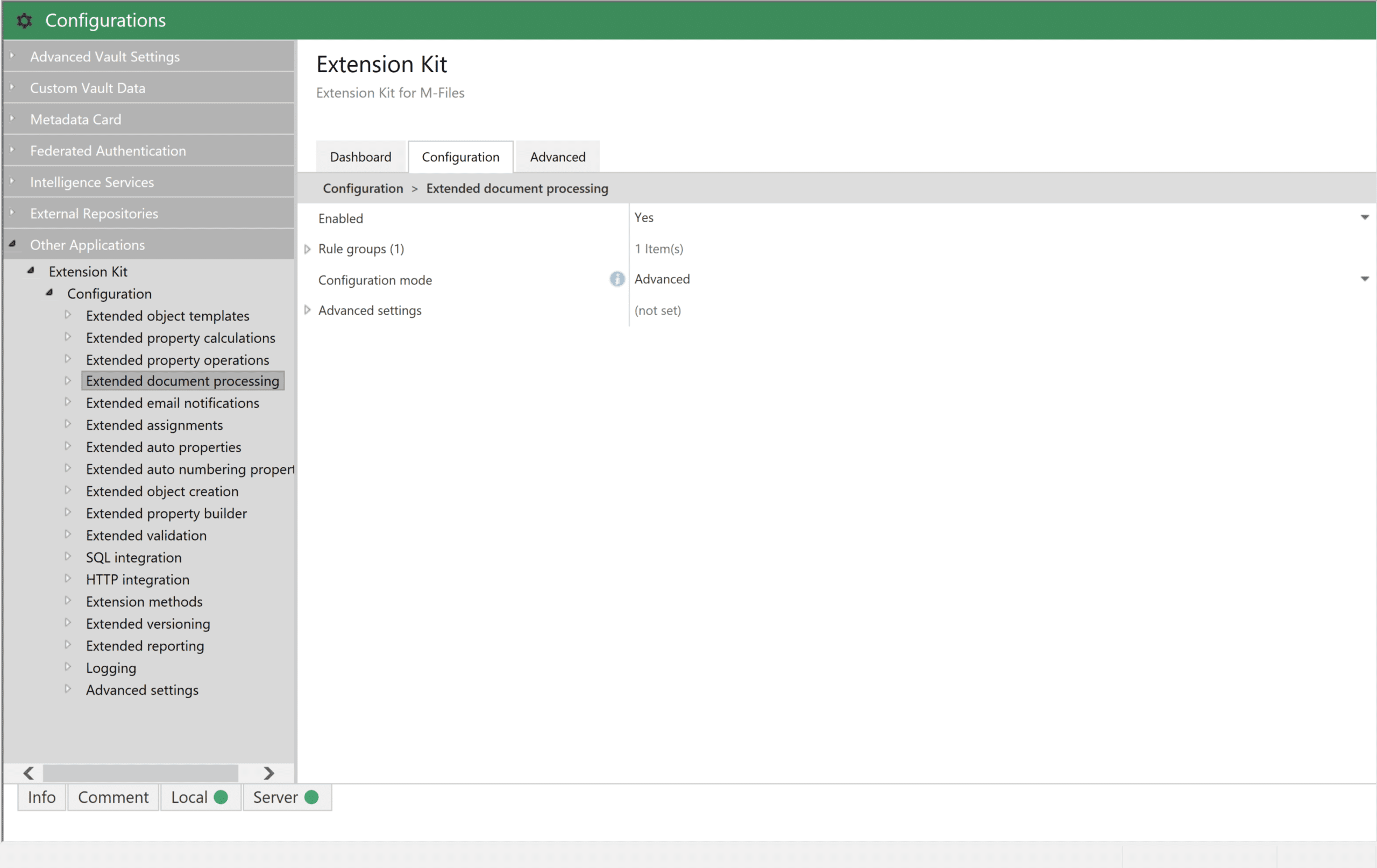1377x868 pixels.
Task: Select Extended document processing tree item
Action: tap(182, 381)
